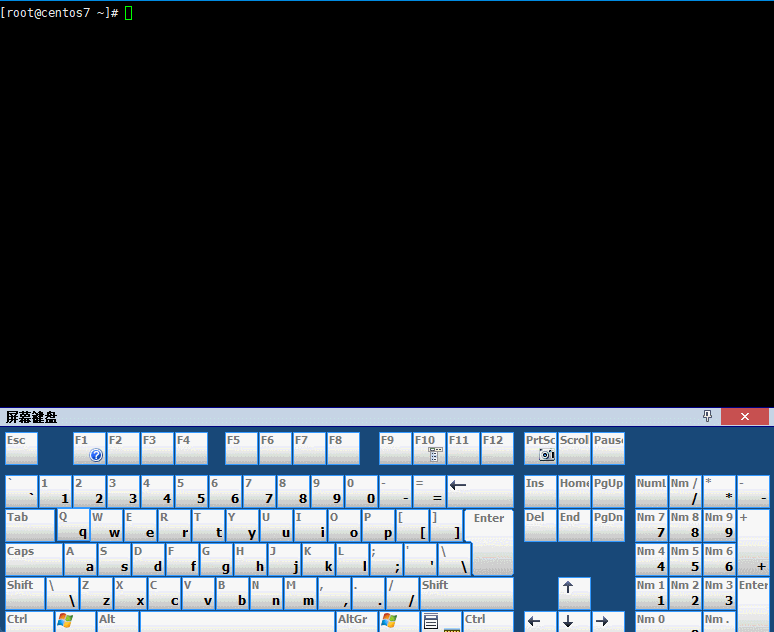Click the Nm 7 numpad key
This screenshot has height=632, width=774.
[x=651, y=525]
